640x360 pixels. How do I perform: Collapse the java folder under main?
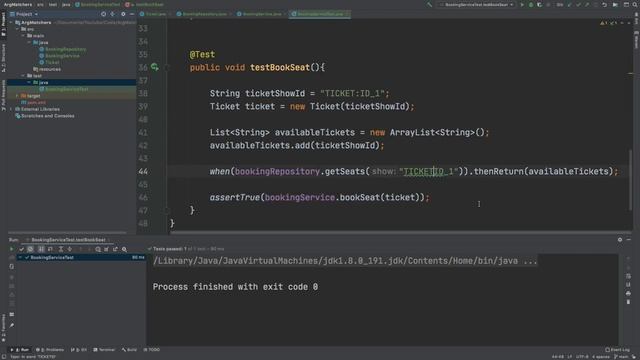(x=29, y=42)
